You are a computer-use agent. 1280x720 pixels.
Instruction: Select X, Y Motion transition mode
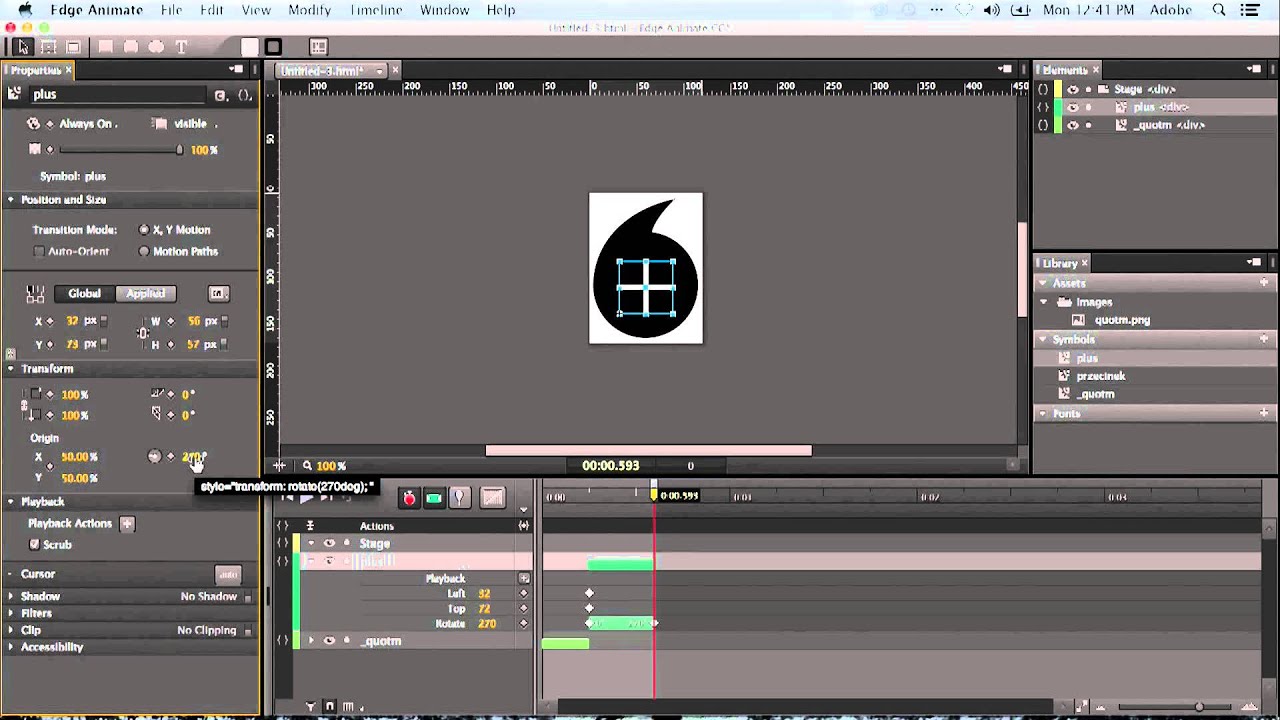[144, 230]
